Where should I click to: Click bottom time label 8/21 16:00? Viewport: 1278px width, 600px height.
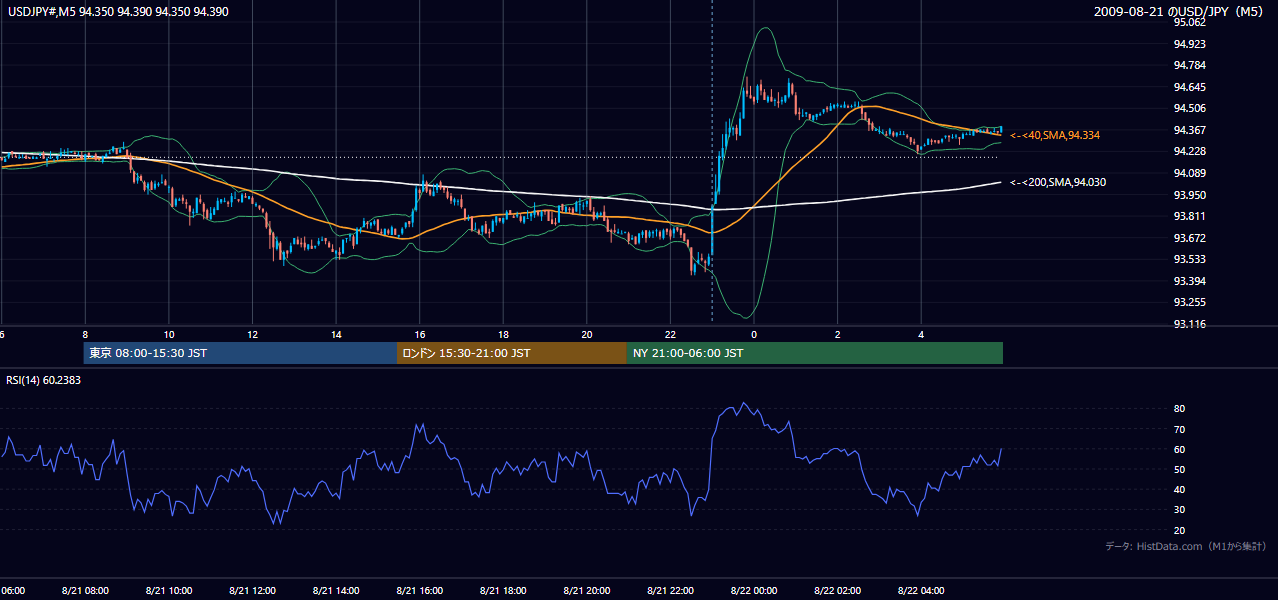click(x=419, y=591)
